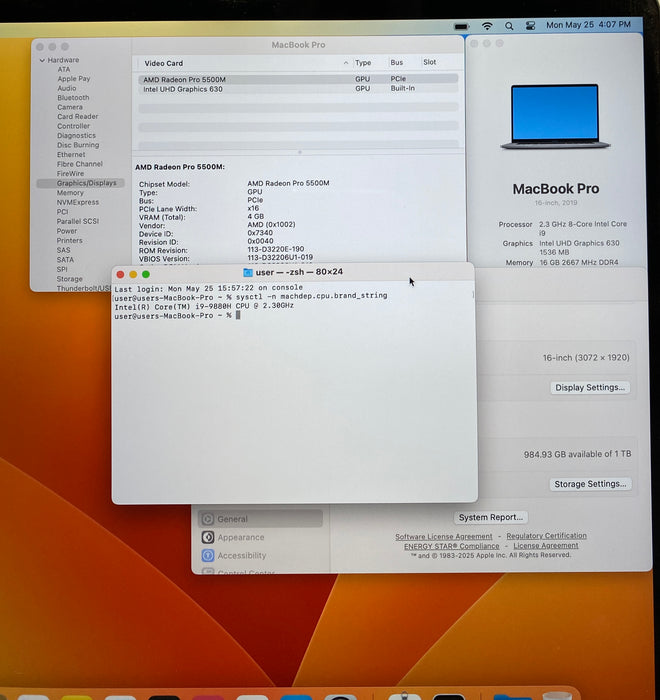
Task: Select NVMExpress sidebar entry
Action: [x=78, y=202]
